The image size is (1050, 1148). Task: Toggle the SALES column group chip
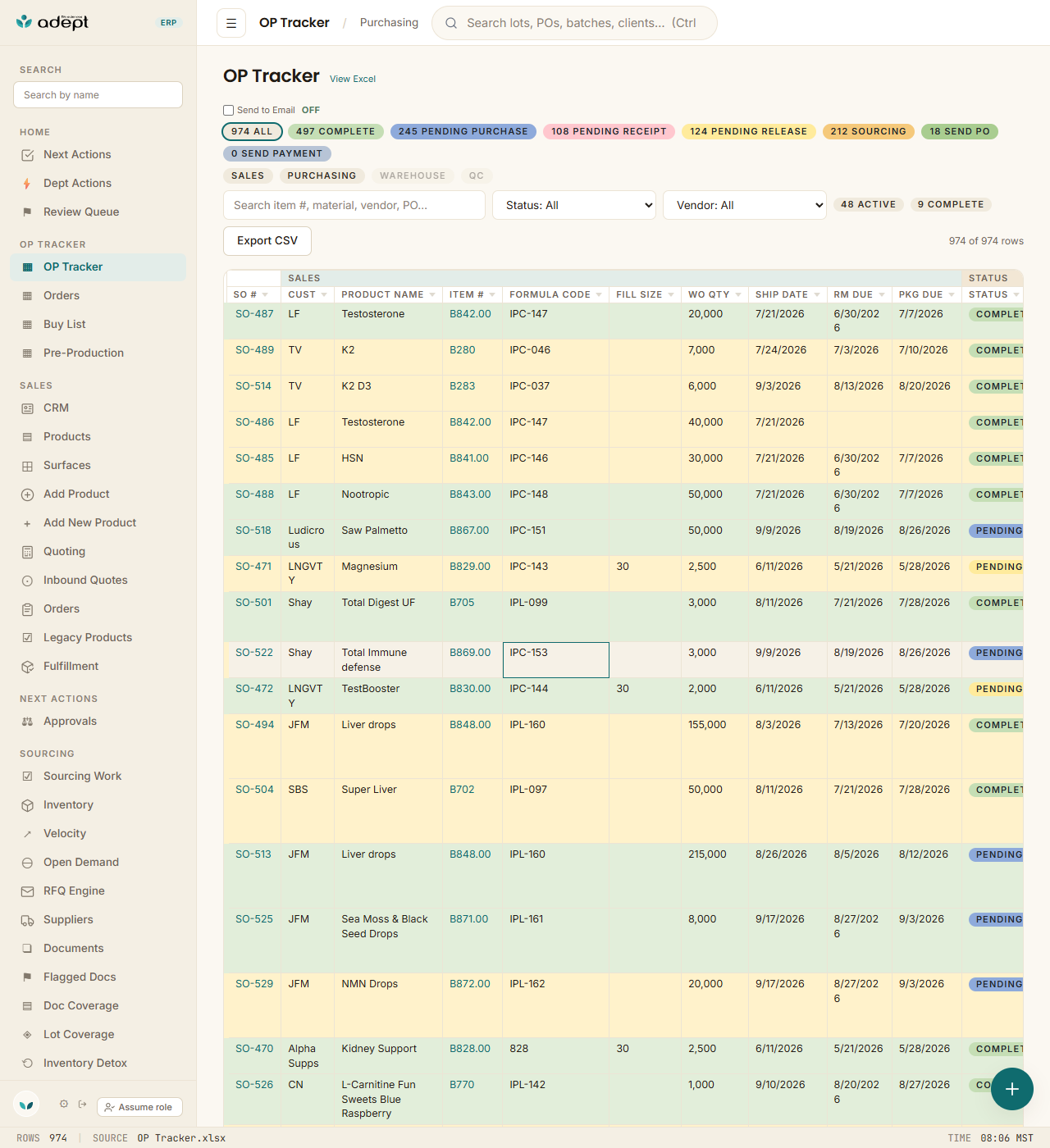248,175
